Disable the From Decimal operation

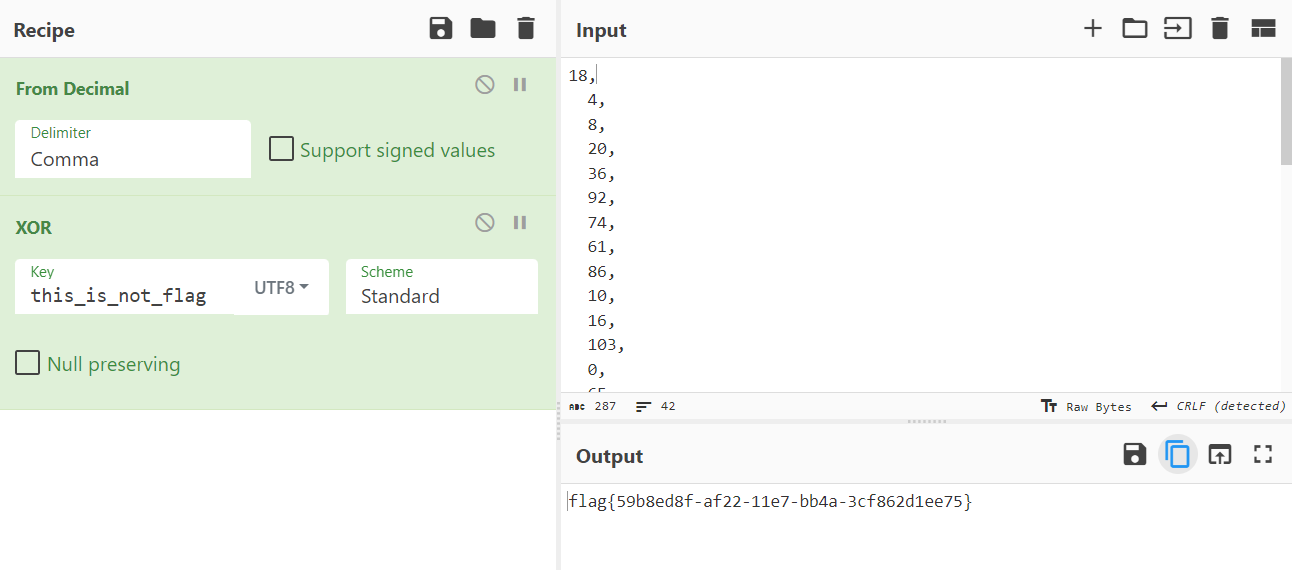click(485, 85)
